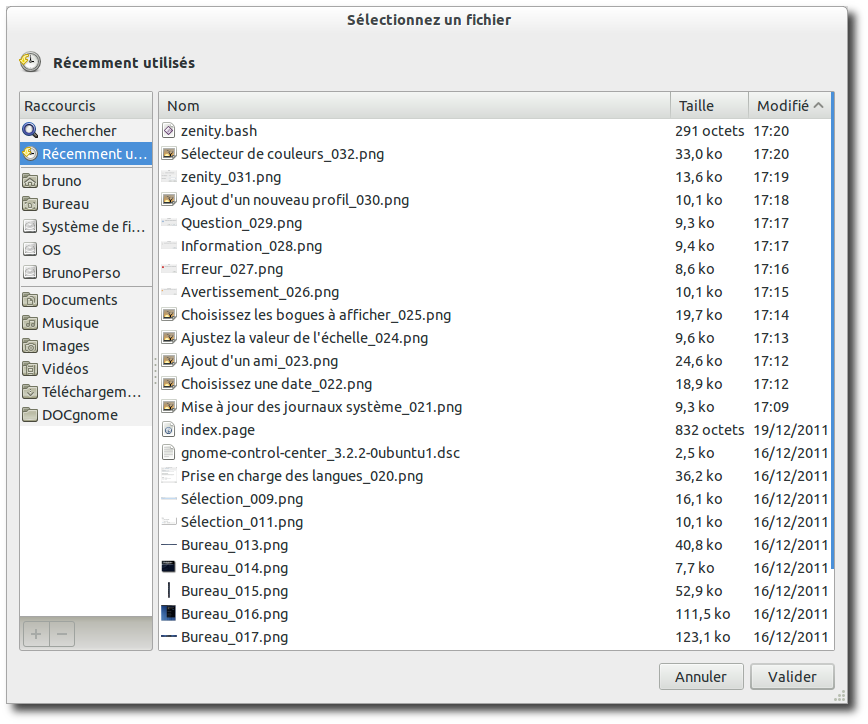Click the Rechercher magnifier icon in sidebar

point(30,131)
